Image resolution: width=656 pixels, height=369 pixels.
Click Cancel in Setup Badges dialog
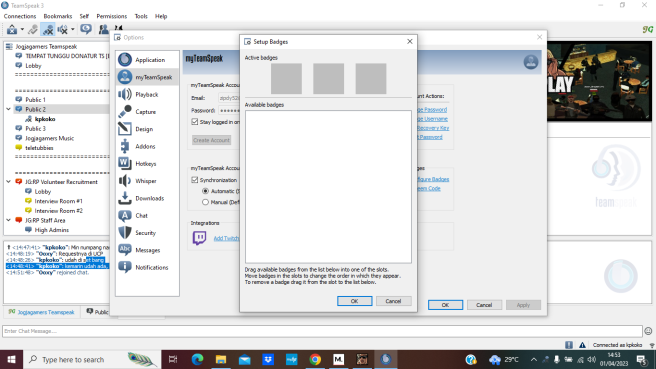(393, 301)
